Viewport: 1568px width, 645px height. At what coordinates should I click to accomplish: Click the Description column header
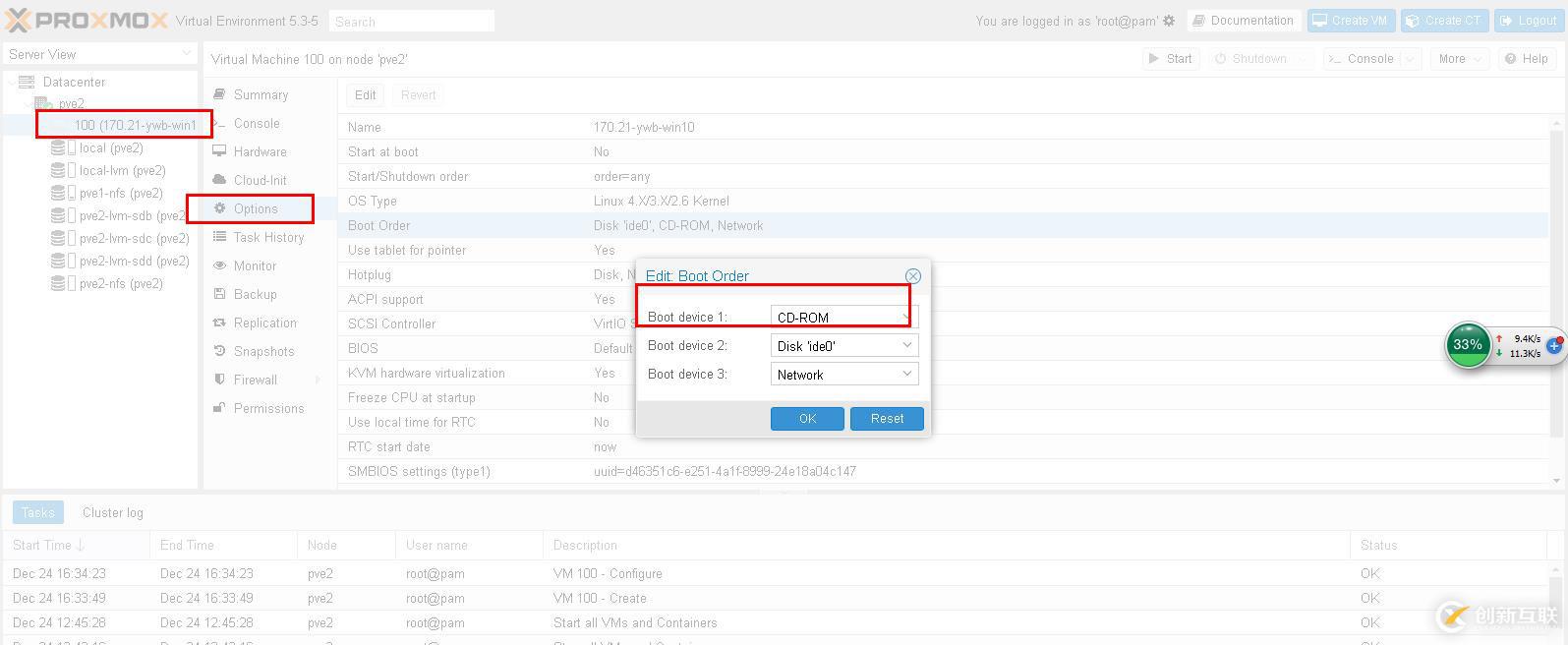click(x=946, y=545)
